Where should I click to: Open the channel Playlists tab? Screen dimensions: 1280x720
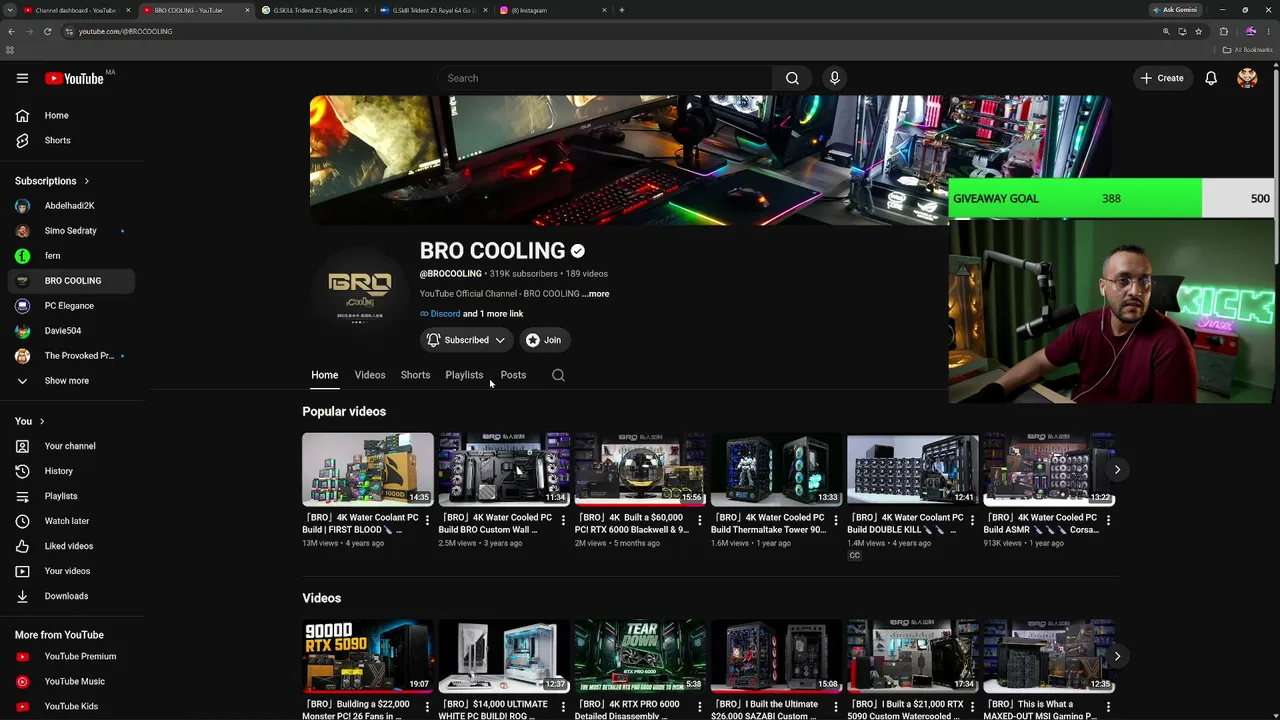coord(464,375)
